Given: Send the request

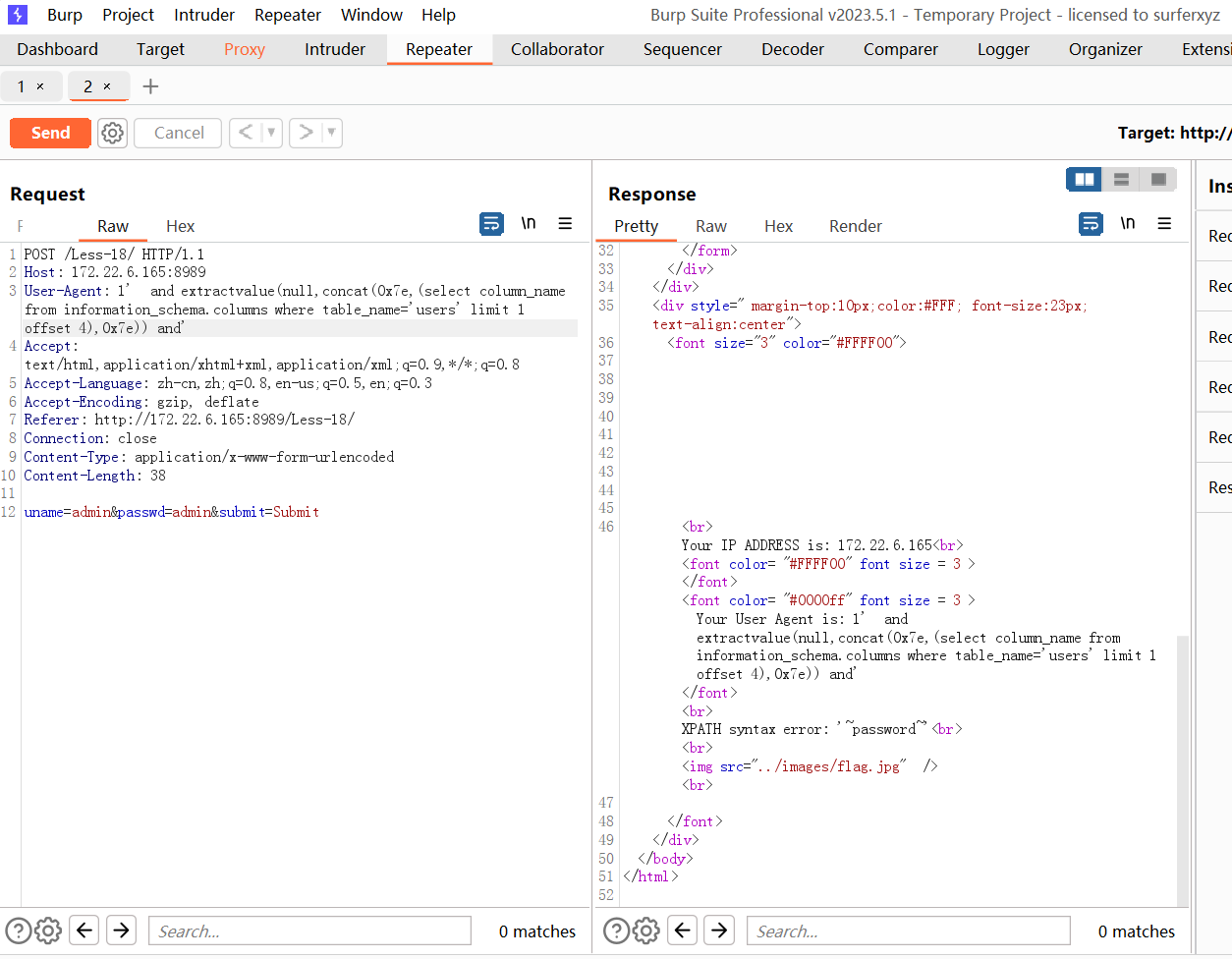Looking at the screenshot, I should click(50, 133).
